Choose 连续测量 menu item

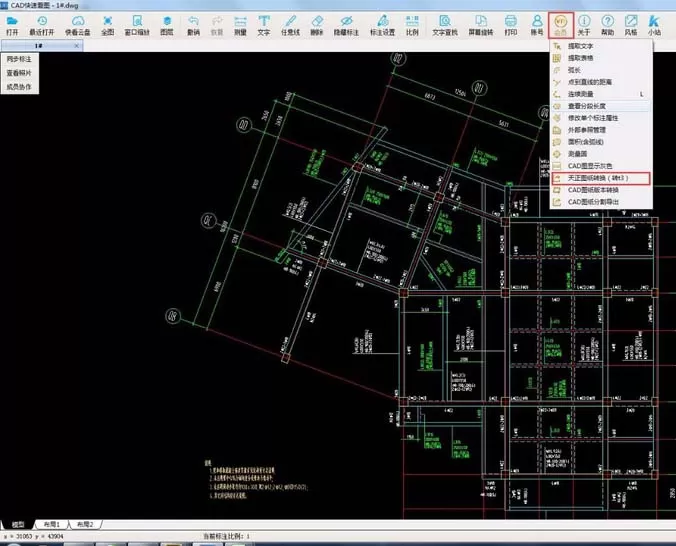(x=601, y=94)
